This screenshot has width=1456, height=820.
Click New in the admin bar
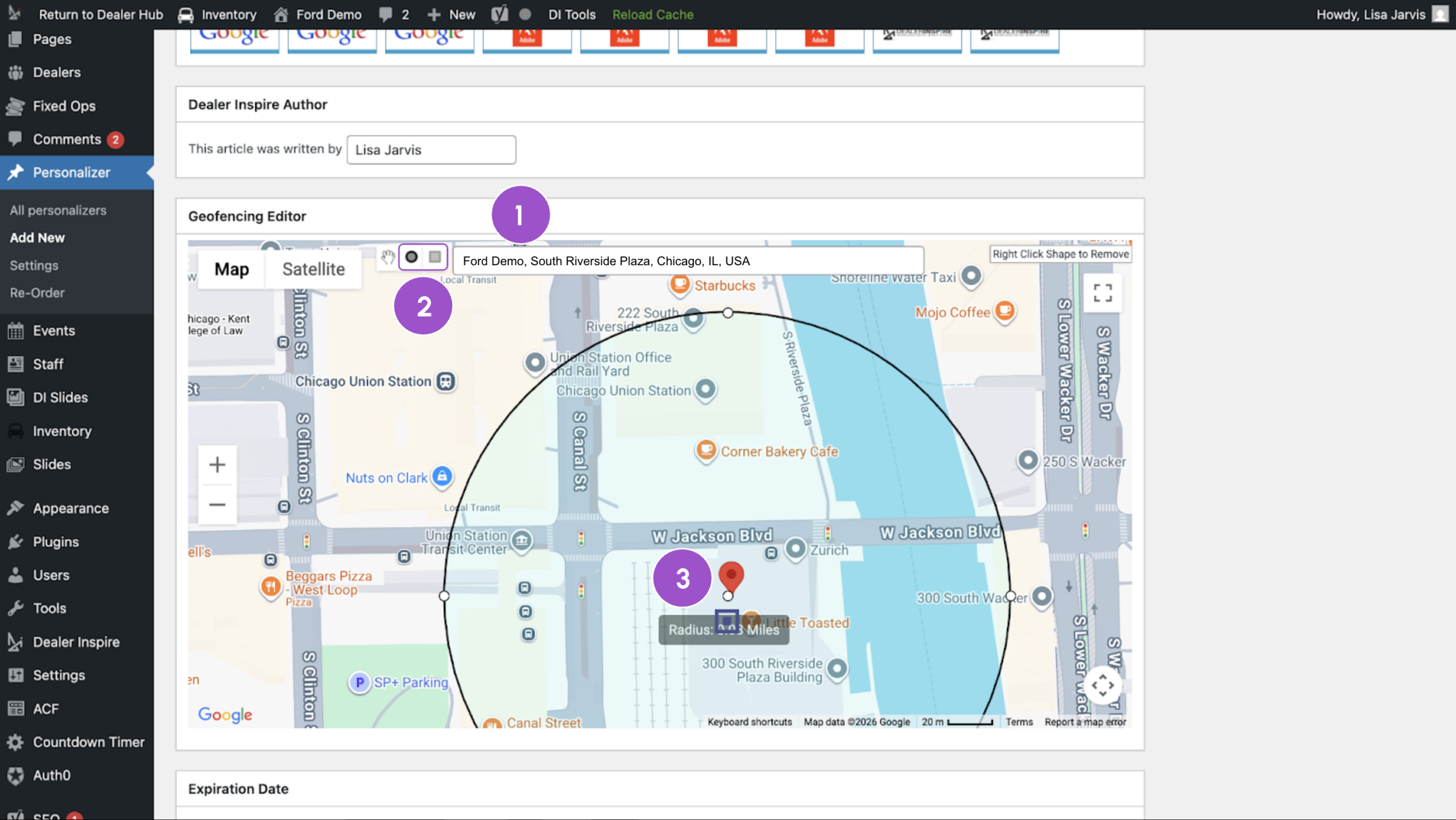pos(451,14)
